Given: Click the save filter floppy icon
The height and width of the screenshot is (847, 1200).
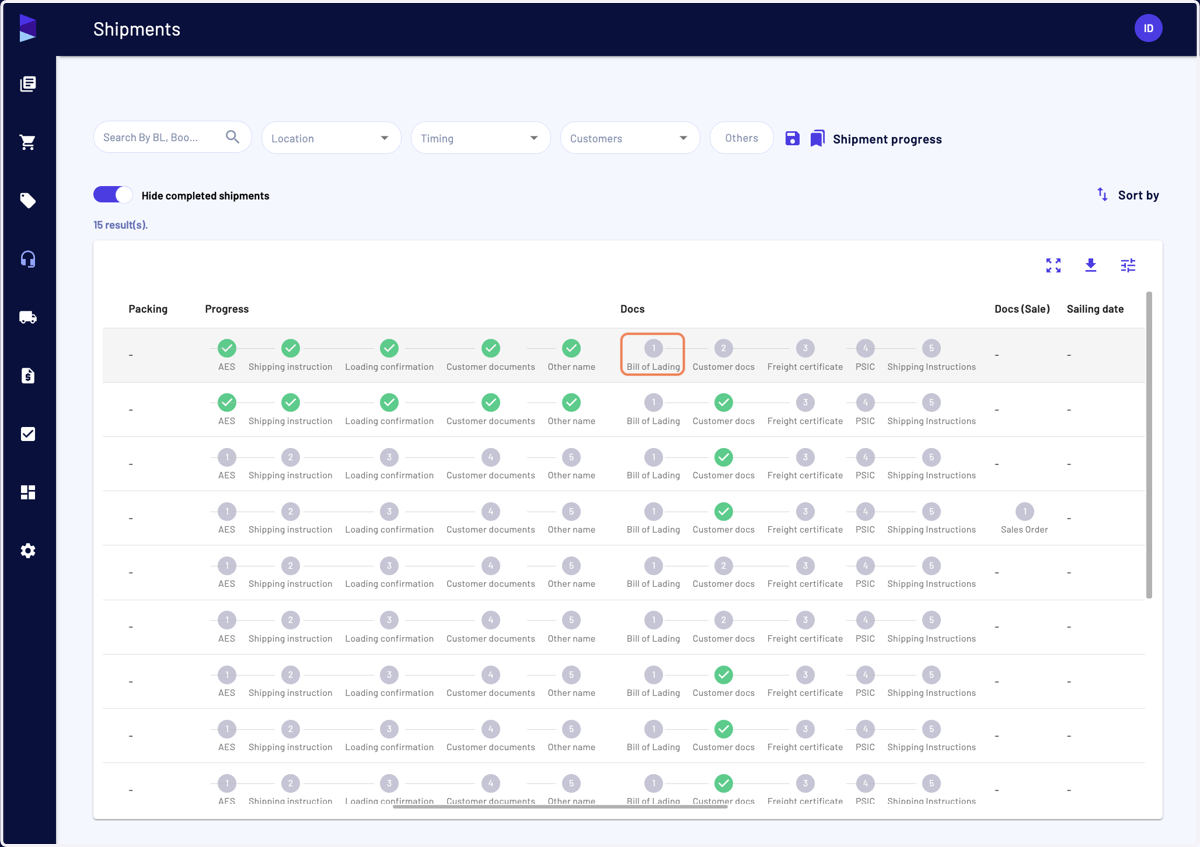Looking at the screenshot, I should (792, 138).
